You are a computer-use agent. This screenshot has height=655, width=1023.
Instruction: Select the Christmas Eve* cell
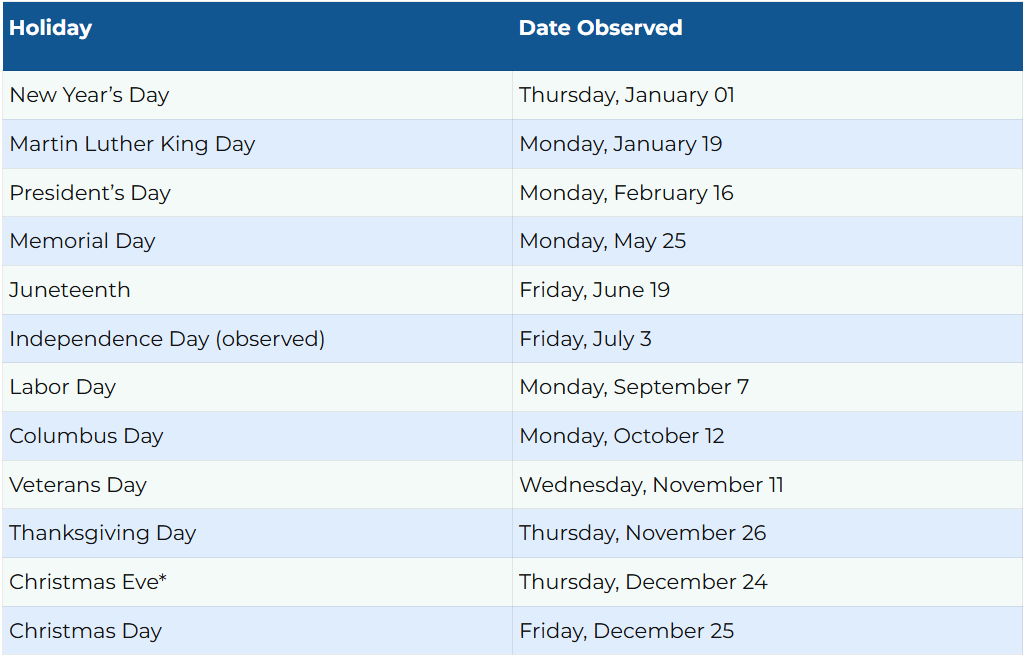(x=88, y=582)
